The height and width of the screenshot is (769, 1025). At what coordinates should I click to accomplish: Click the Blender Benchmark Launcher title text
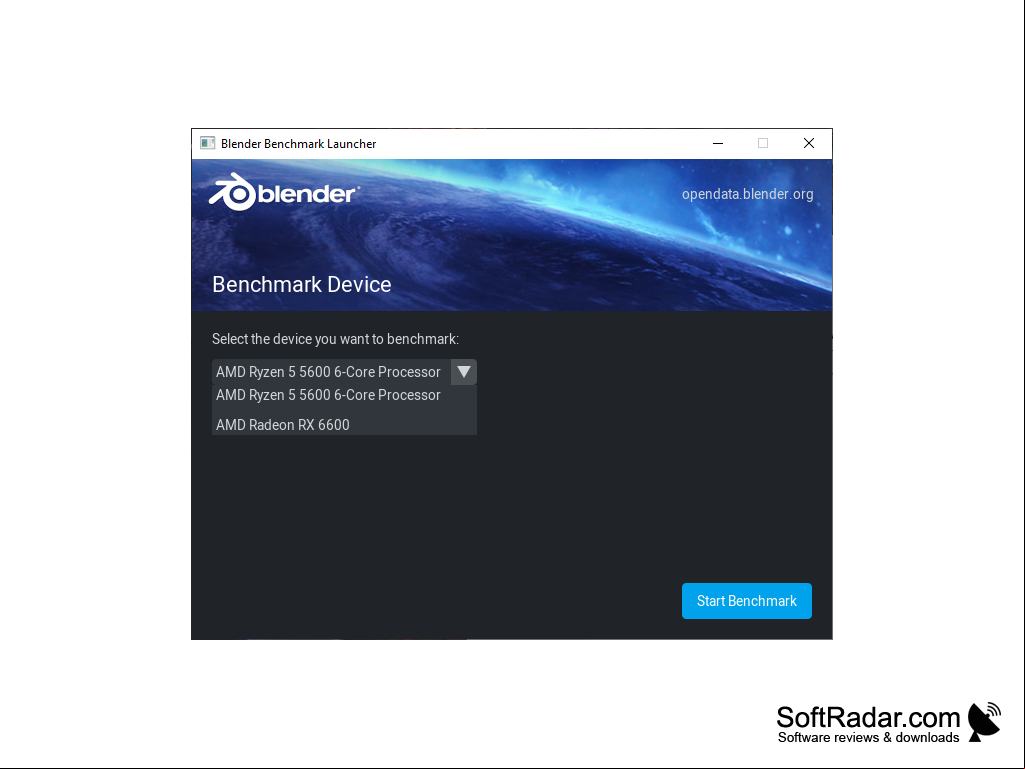(x=298, y=143)
